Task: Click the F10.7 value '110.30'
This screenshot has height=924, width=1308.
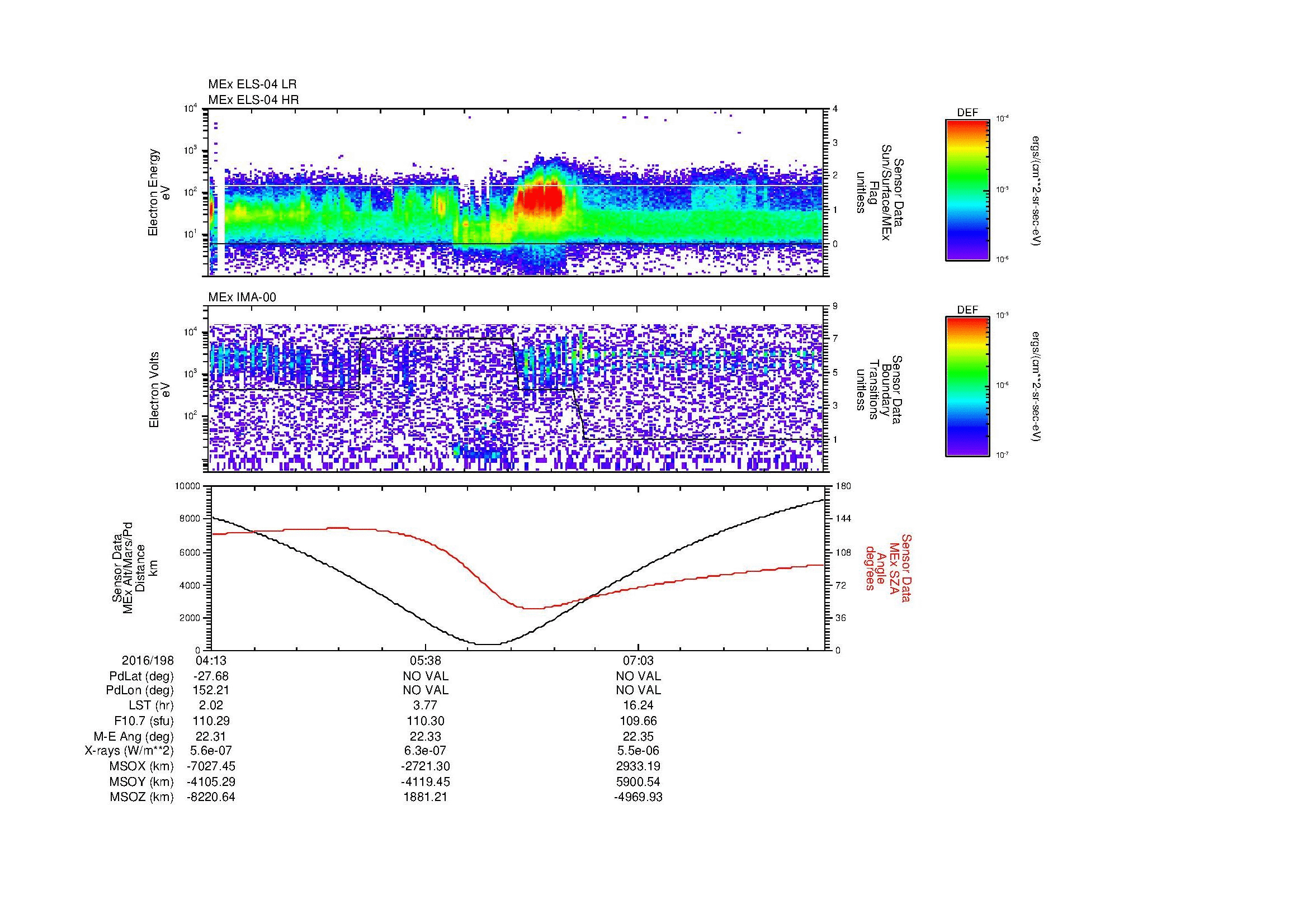Action: click(426, 721)
